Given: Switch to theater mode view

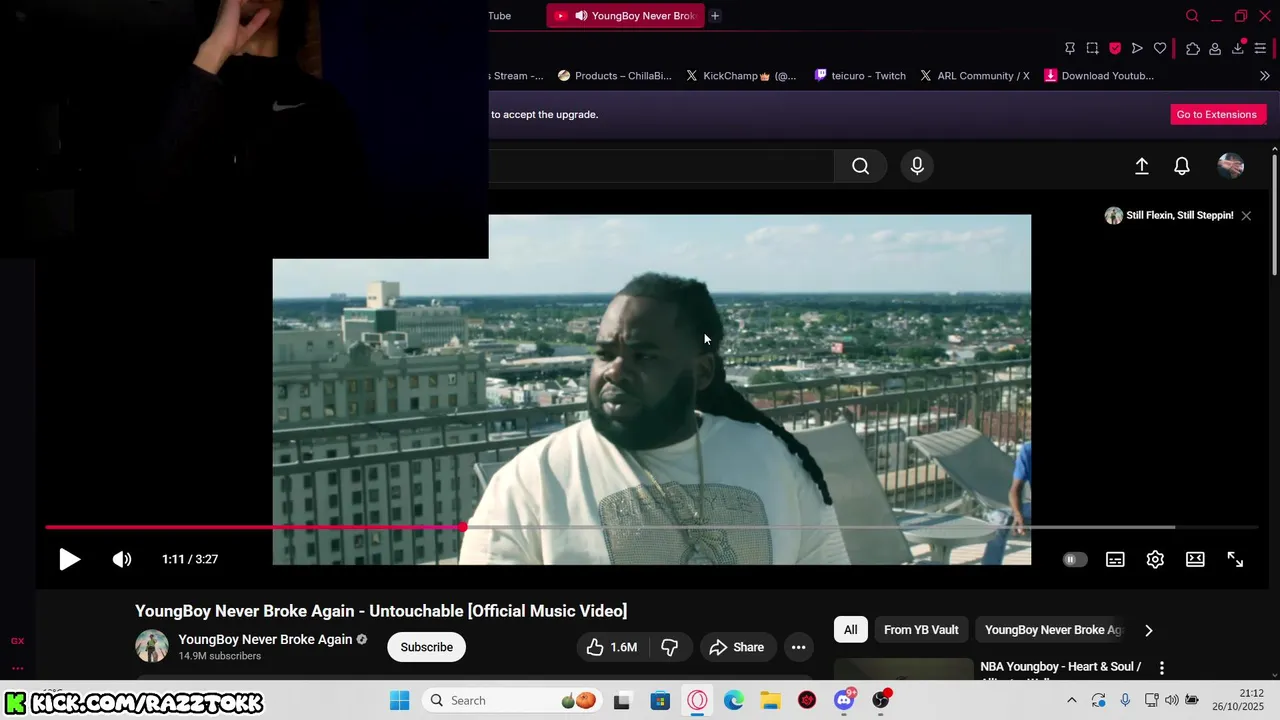Looking at the screenshot, I should pos(1195,559).
